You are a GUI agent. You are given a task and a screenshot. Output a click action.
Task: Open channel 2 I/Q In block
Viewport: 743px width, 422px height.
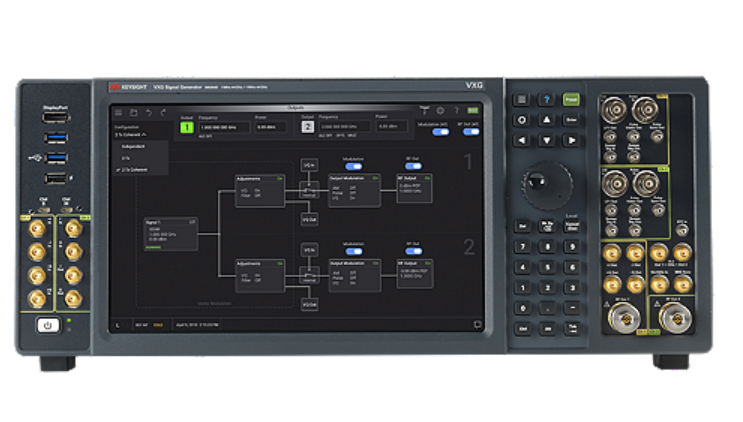[x=309, y=250]
